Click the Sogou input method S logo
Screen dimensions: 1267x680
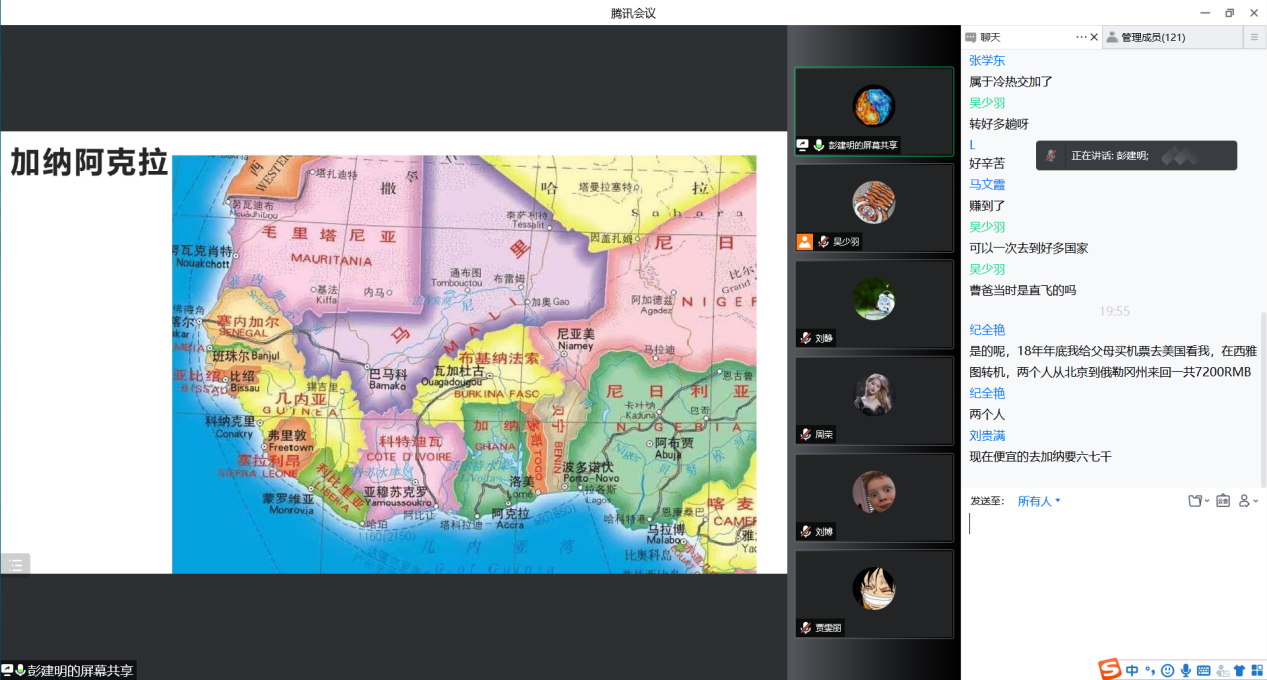(1109, 669)
